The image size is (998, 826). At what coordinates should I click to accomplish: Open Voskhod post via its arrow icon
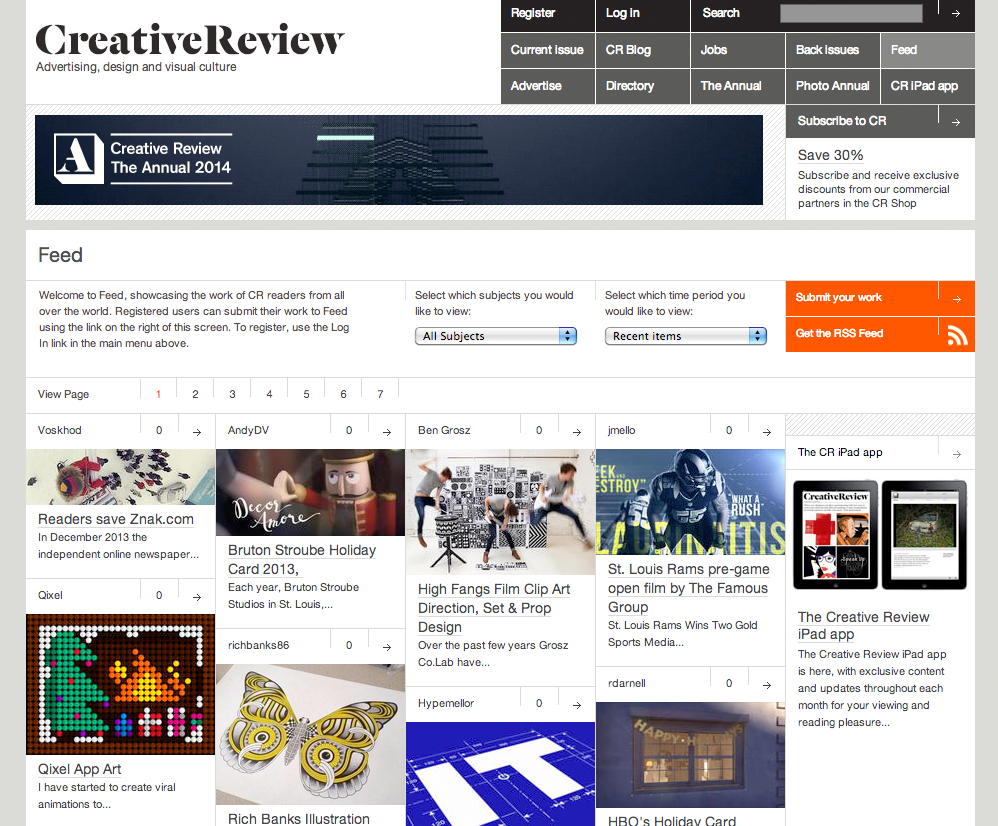point(197,432)
